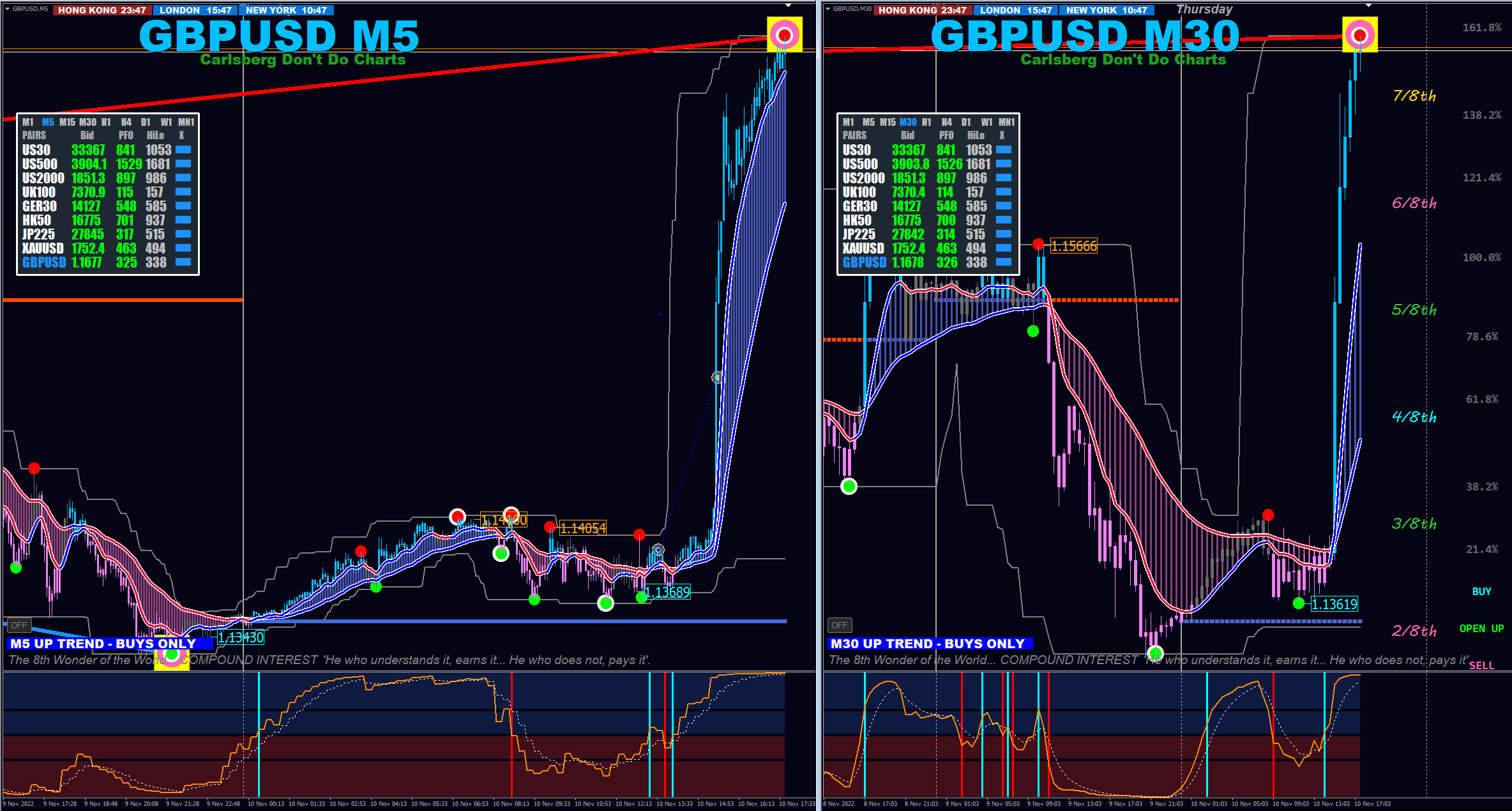This screenshot has height=811, width=1512.
Task: Click the chart shift triangle atop M30 chart
Action: pyautogui.click(x=1368, y=6)
